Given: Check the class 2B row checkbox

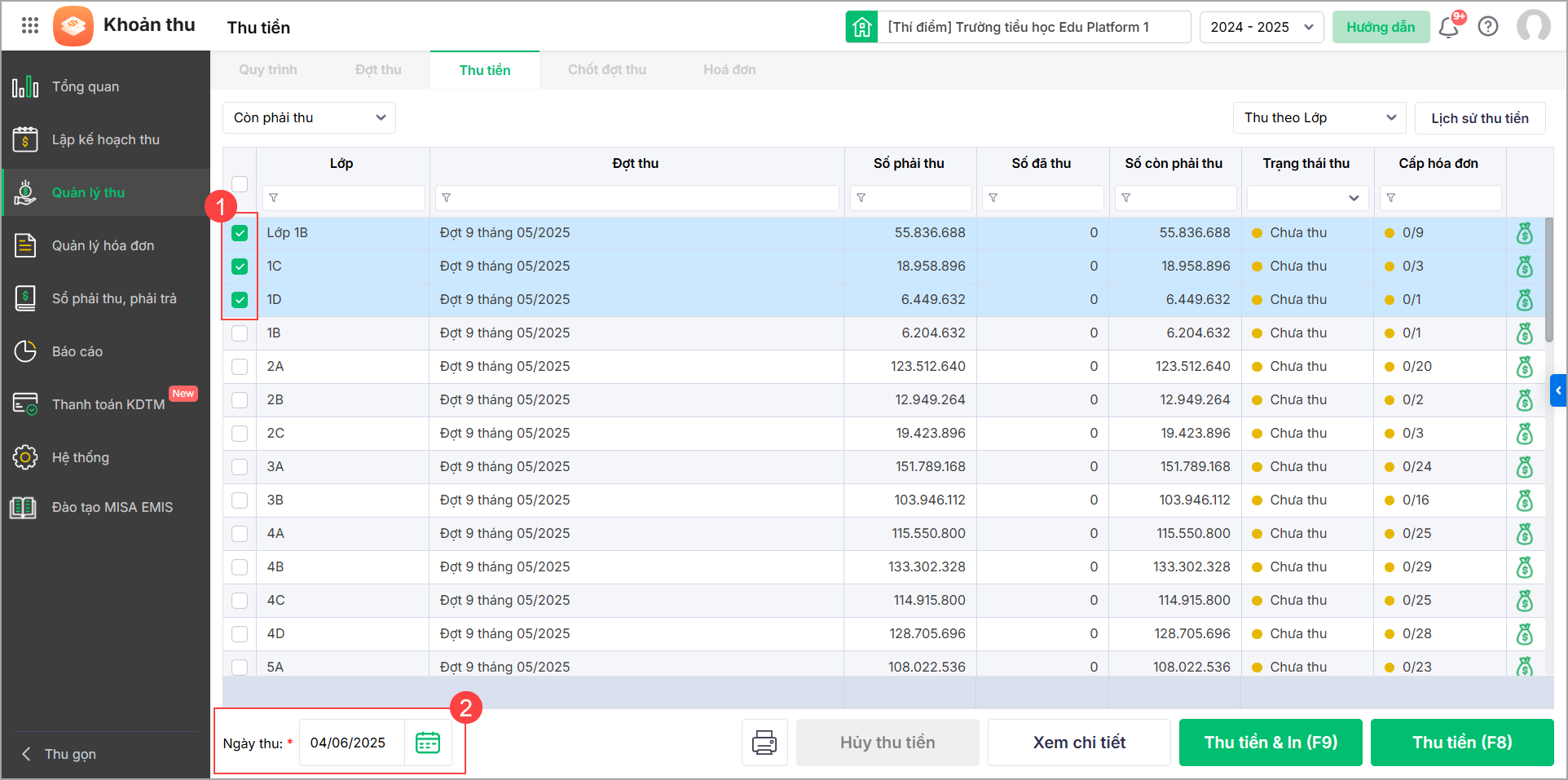Looking at the screenshot, I should 240,400.
